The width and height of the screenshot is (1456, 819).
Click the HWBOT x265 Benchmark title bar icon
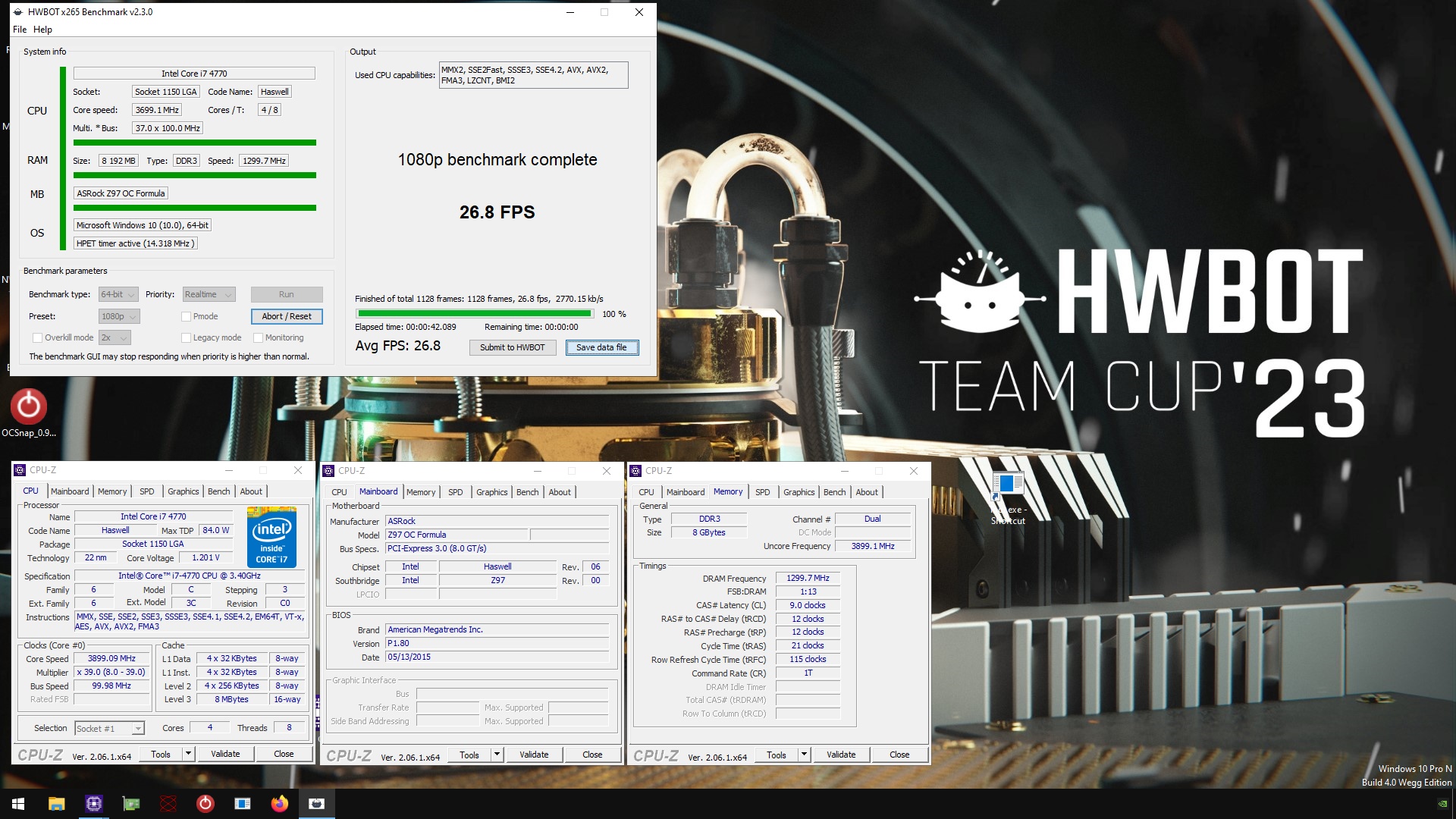pos(18,12)
